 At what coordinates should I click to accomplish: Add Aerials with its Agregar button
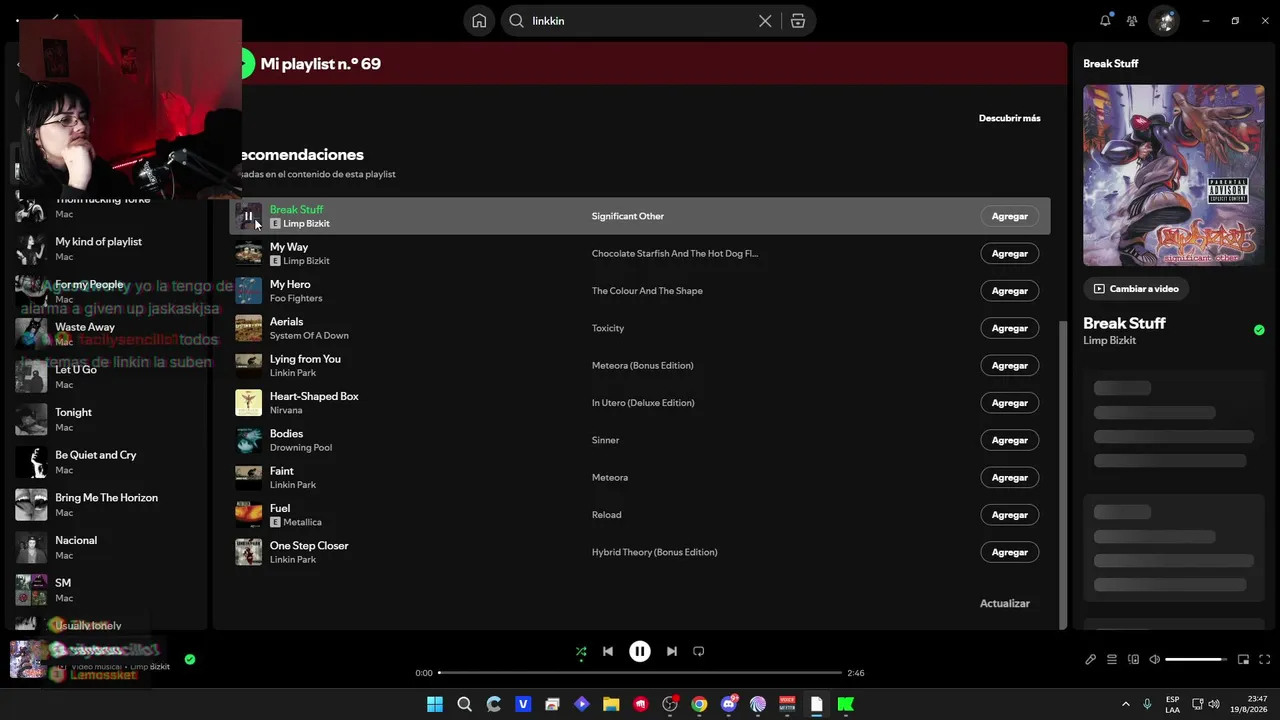click(x=1009, y=328)
